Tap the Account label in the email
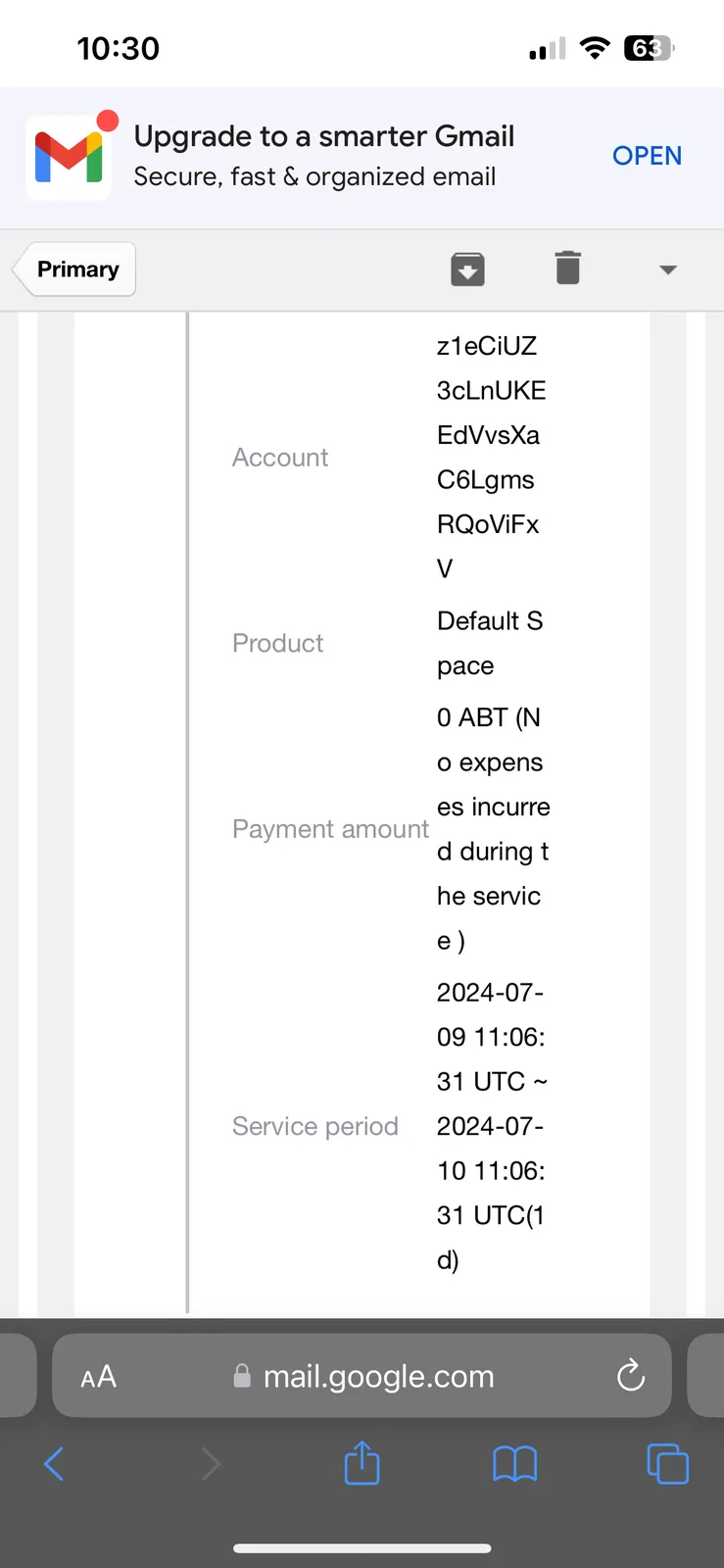 click(x=280, y=458)
